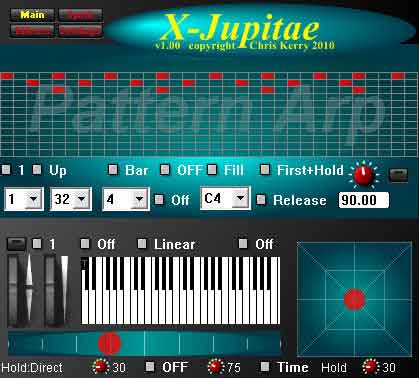Enable the Release checkbox
Screen dimensions: 419x378
[261, 200]
